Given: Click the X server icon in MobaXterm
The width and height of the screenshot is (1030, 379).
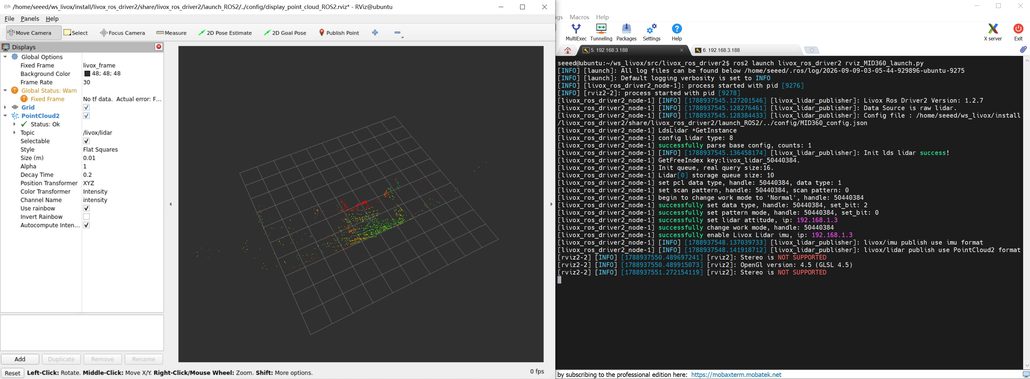Looking at the screenshot, I should 993,31.
